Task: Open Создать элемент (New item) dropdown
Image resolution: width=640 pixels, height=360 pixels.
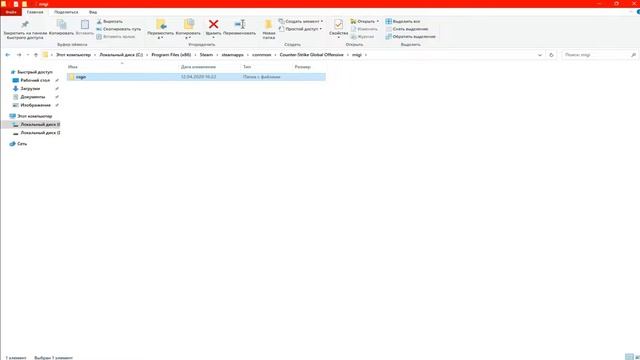Action: [x=301, y=21]
